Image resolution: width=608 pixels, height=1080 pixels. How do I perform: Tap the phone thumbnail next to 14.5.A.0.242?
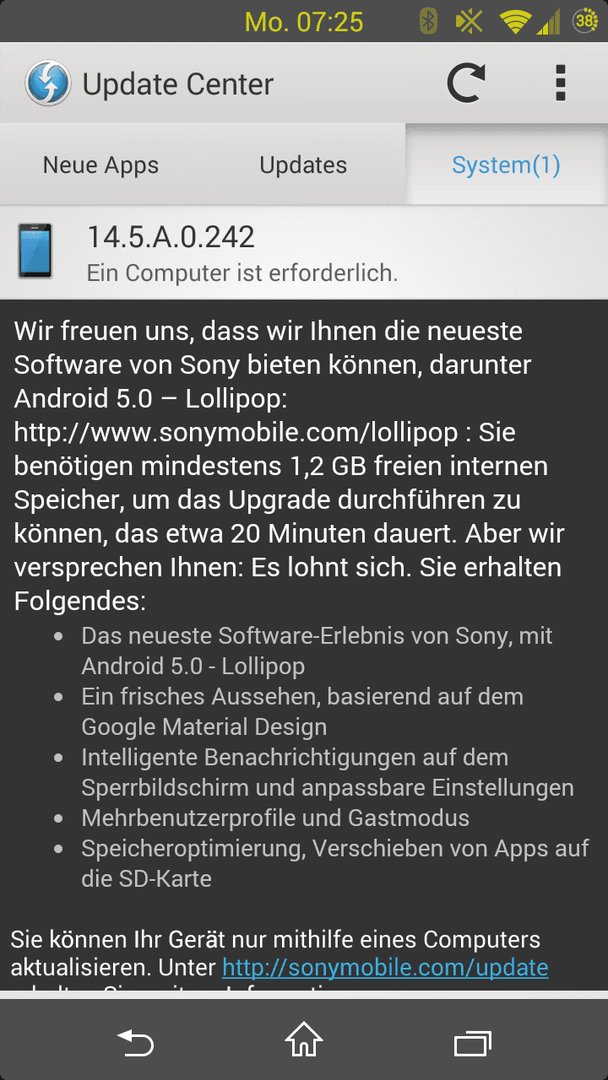coord(36,251)
